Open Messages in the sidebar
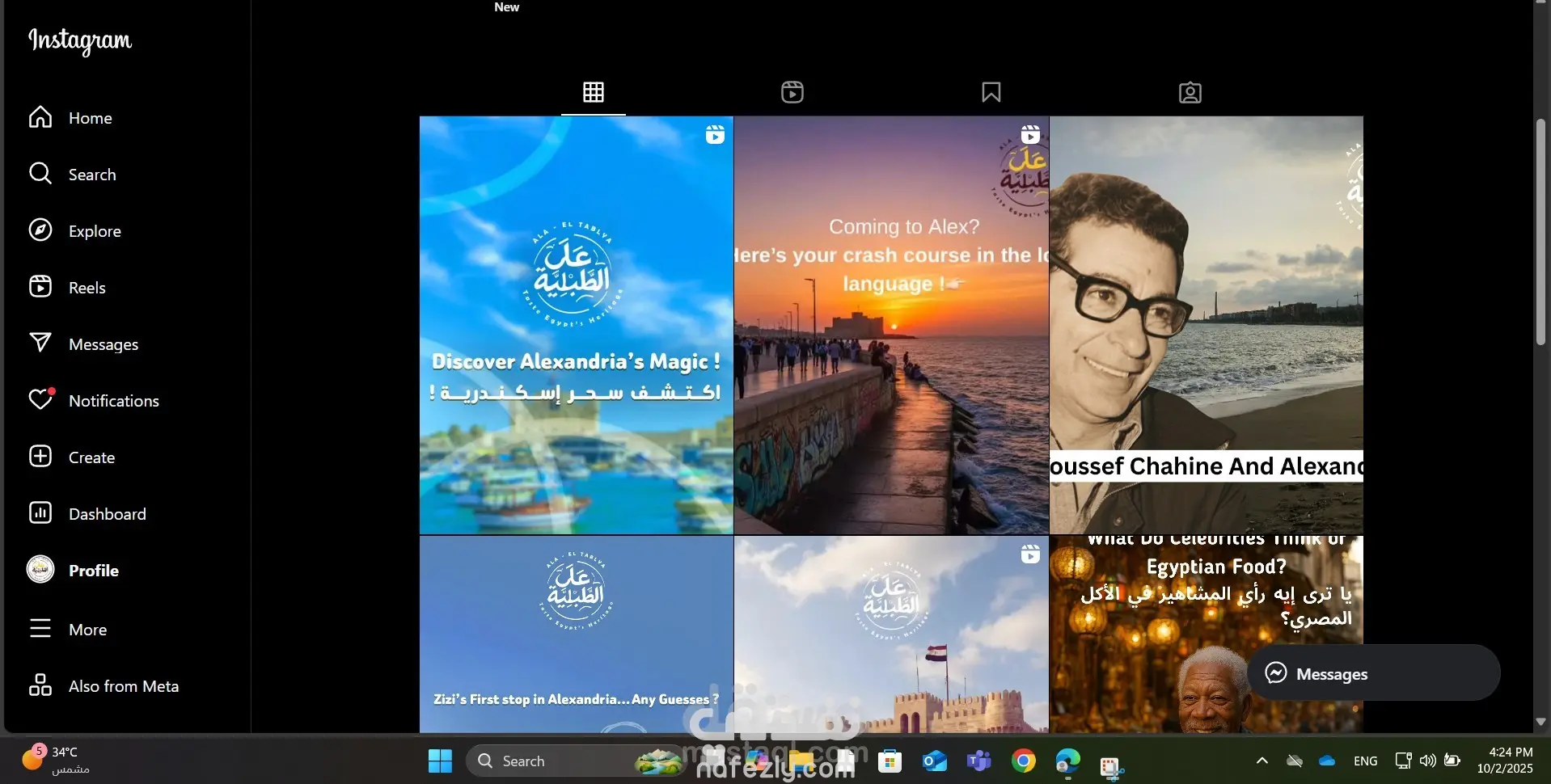 (x=103, y=344)
